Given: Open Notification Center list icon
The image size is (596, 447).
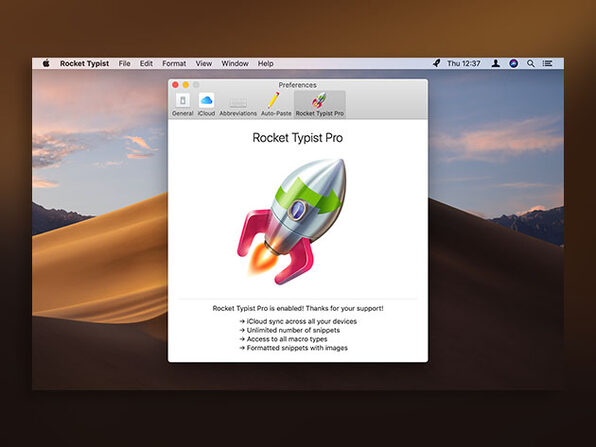Looking at the screenshot, I should [x=547, y=63].
